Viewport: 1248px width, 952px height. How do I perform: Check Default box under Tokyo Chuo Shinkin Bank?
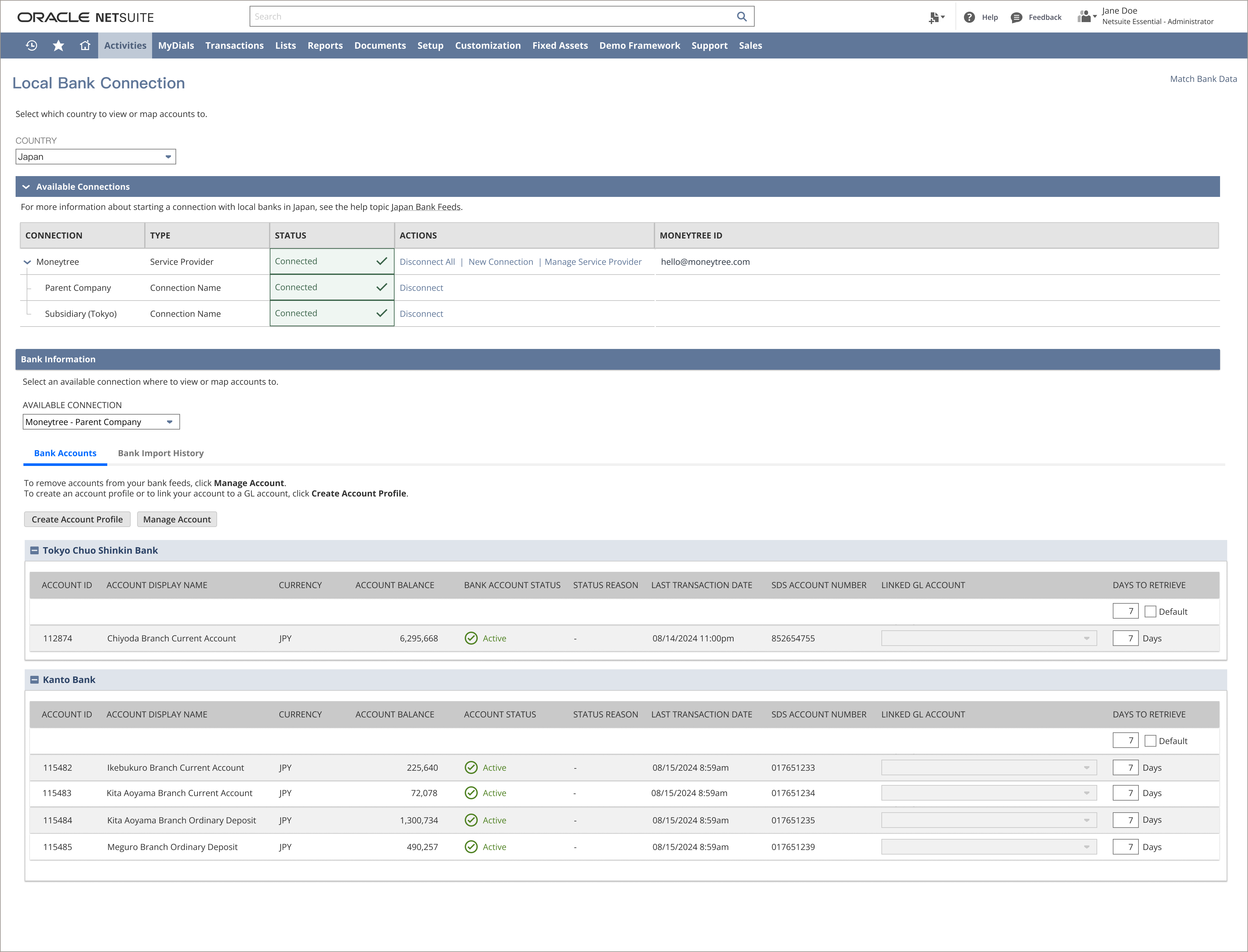(x=1150, y=611)
